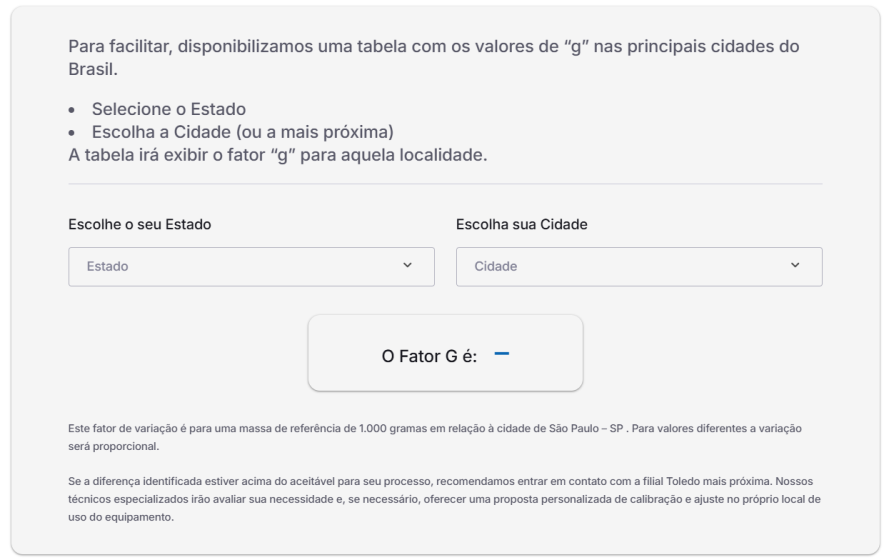The height and width of the screenshot is (560, 889).
Task: Click the "Escolha sua Cidade" label
Action: (x=521, y=223)
